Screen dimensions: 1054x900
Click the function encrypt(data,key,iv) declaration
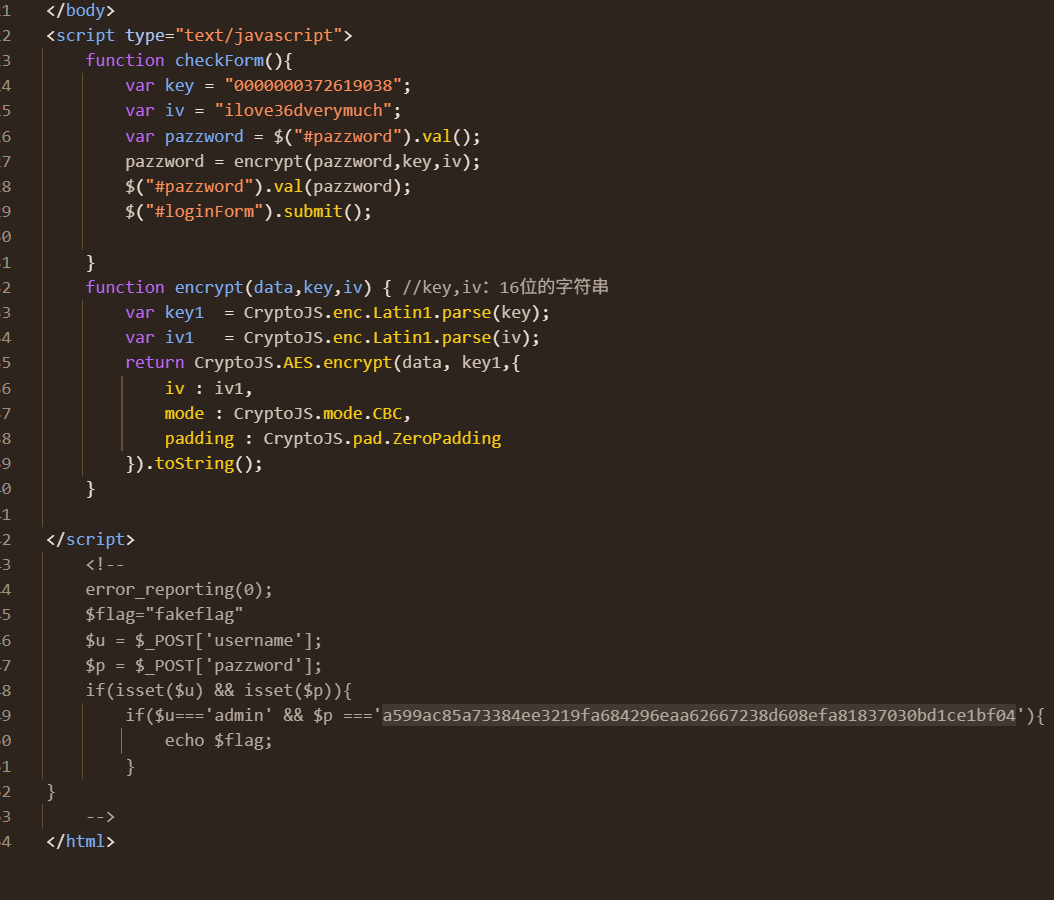click(x=239, y=288)
